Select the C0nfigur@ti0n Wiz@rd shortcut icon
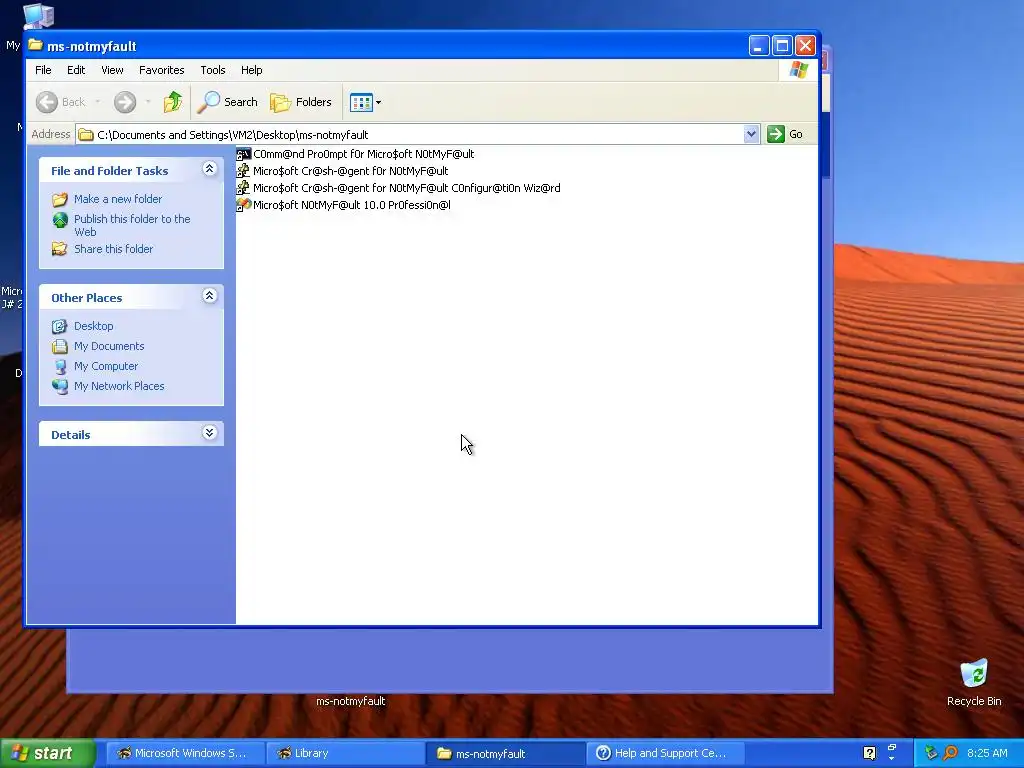1024x768 pixels. click(x=244, y=188)
